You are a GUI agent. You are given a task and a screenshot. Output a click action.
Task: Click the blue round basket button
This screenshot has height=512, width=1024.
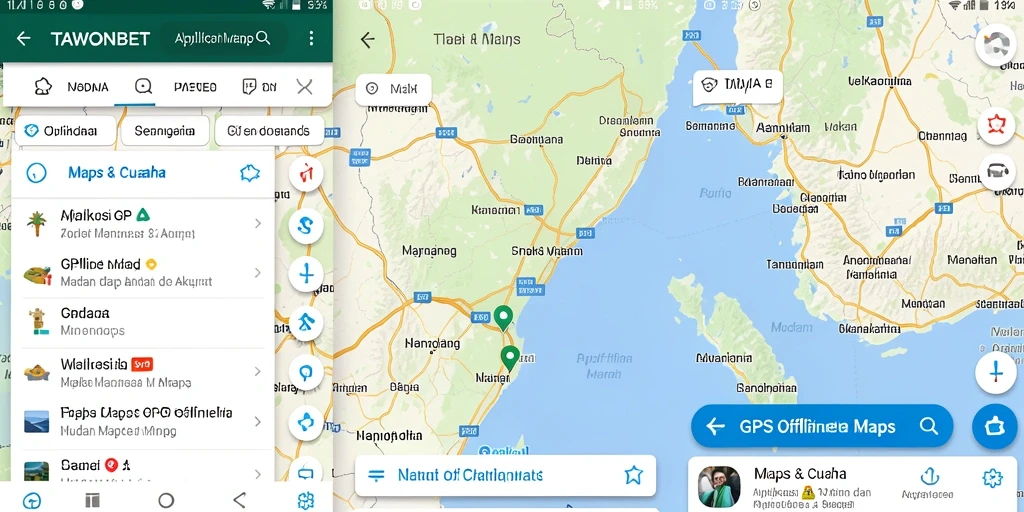pos(994,426)
